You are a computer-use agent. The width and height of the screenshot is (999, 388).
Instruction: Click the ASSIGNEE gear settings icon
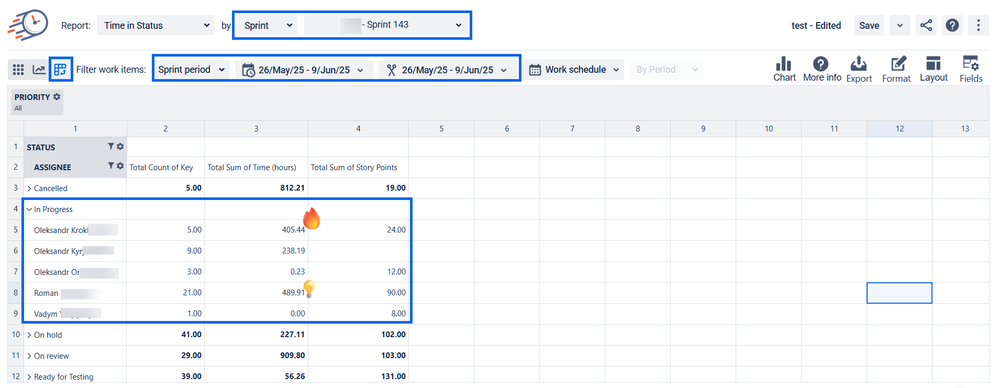click(x=120, y=166)
